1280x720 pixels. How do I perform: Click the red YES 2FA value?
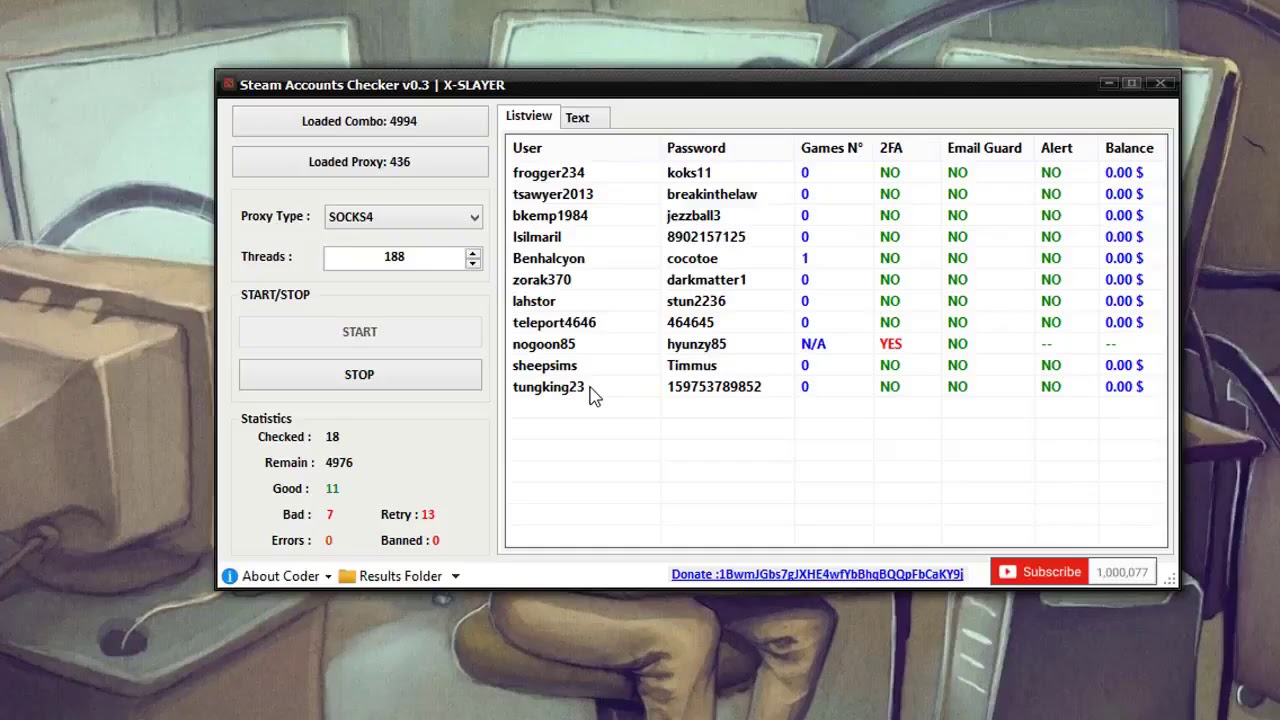[x=891, y=344]
